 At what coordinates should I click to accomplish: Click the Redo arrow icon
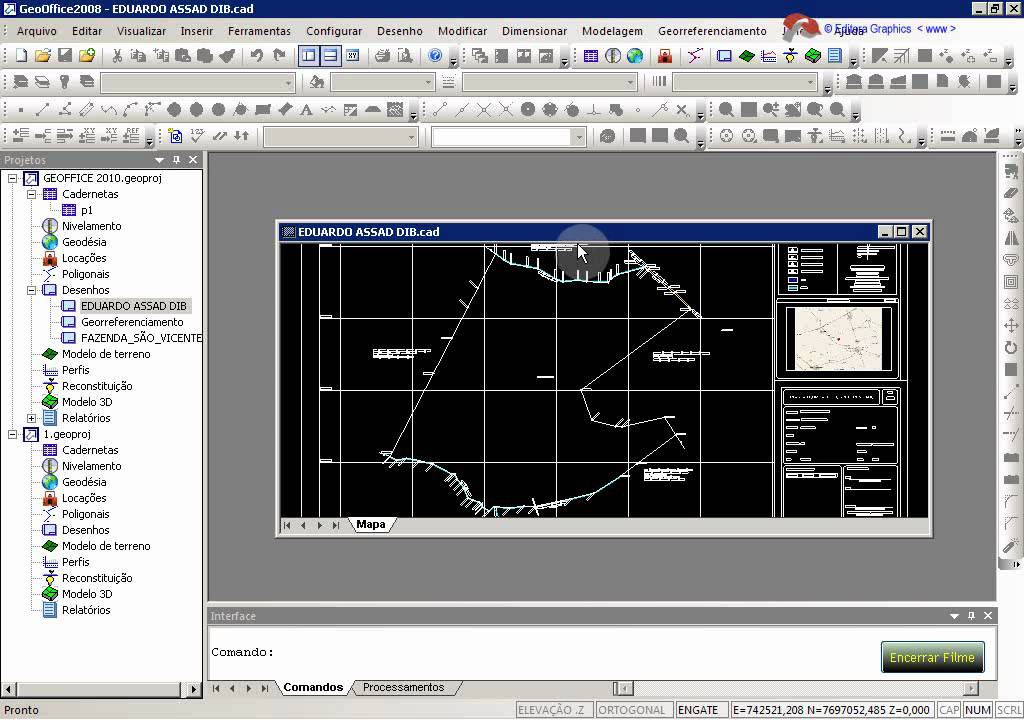pyautogui.click(x=279, y=56)
